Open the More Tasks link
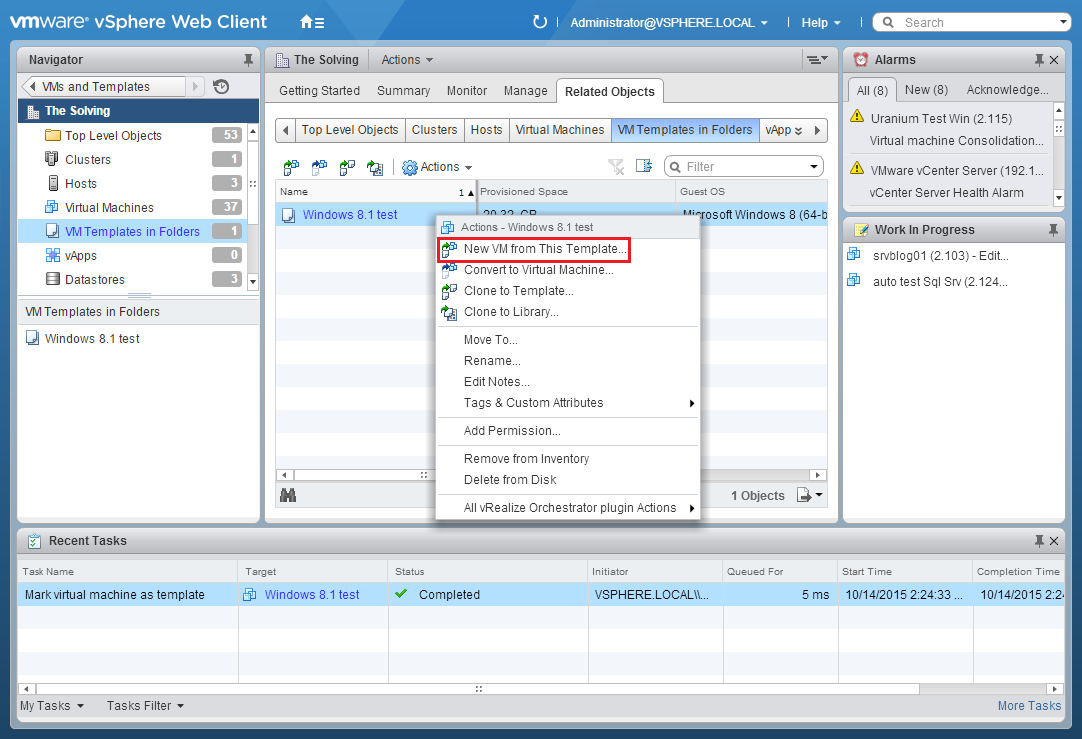This screenshot has height=739, width=1082. tap(1029, 706)
